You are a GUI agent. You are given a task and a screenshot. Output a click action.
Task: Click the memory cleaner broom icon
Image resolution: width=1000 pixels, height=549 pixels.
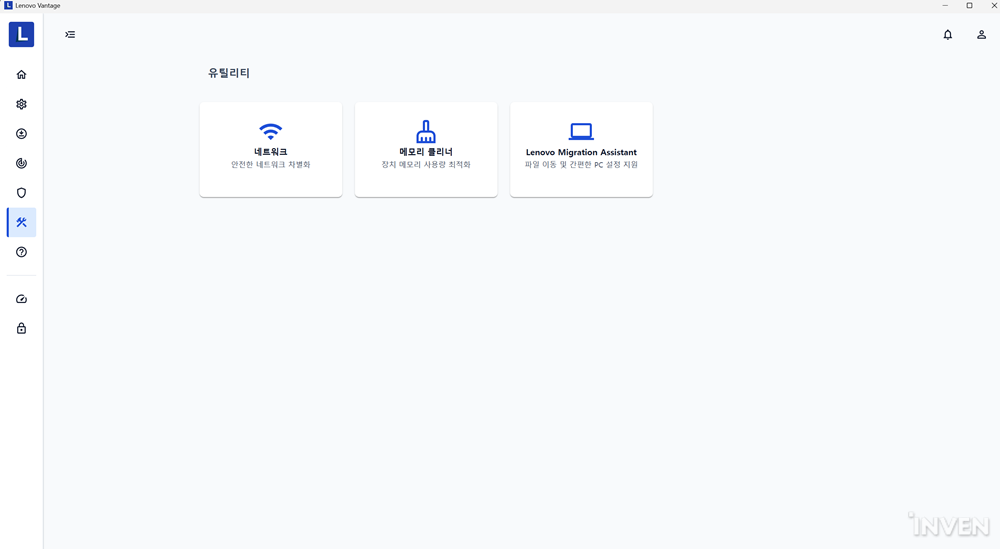point(426,131)
